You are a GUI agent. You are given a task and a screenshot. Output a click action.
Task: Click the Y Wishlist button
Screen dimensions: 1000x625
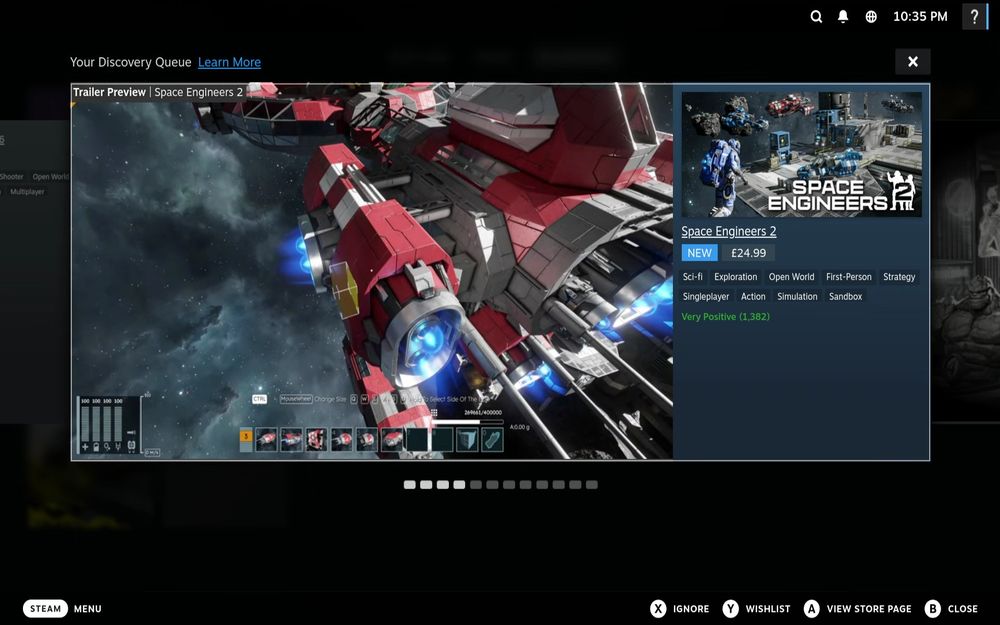click(757, 609)
